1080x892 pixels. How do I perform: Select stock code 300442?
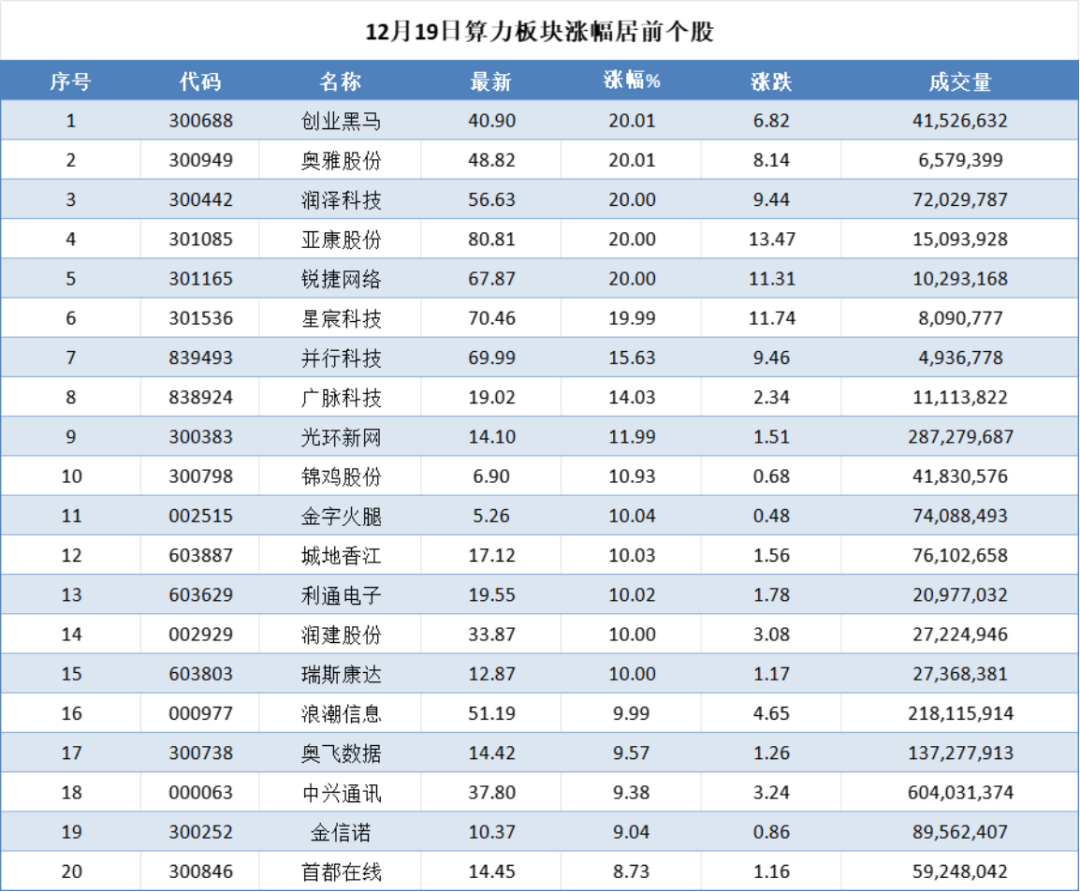(200, 200)
